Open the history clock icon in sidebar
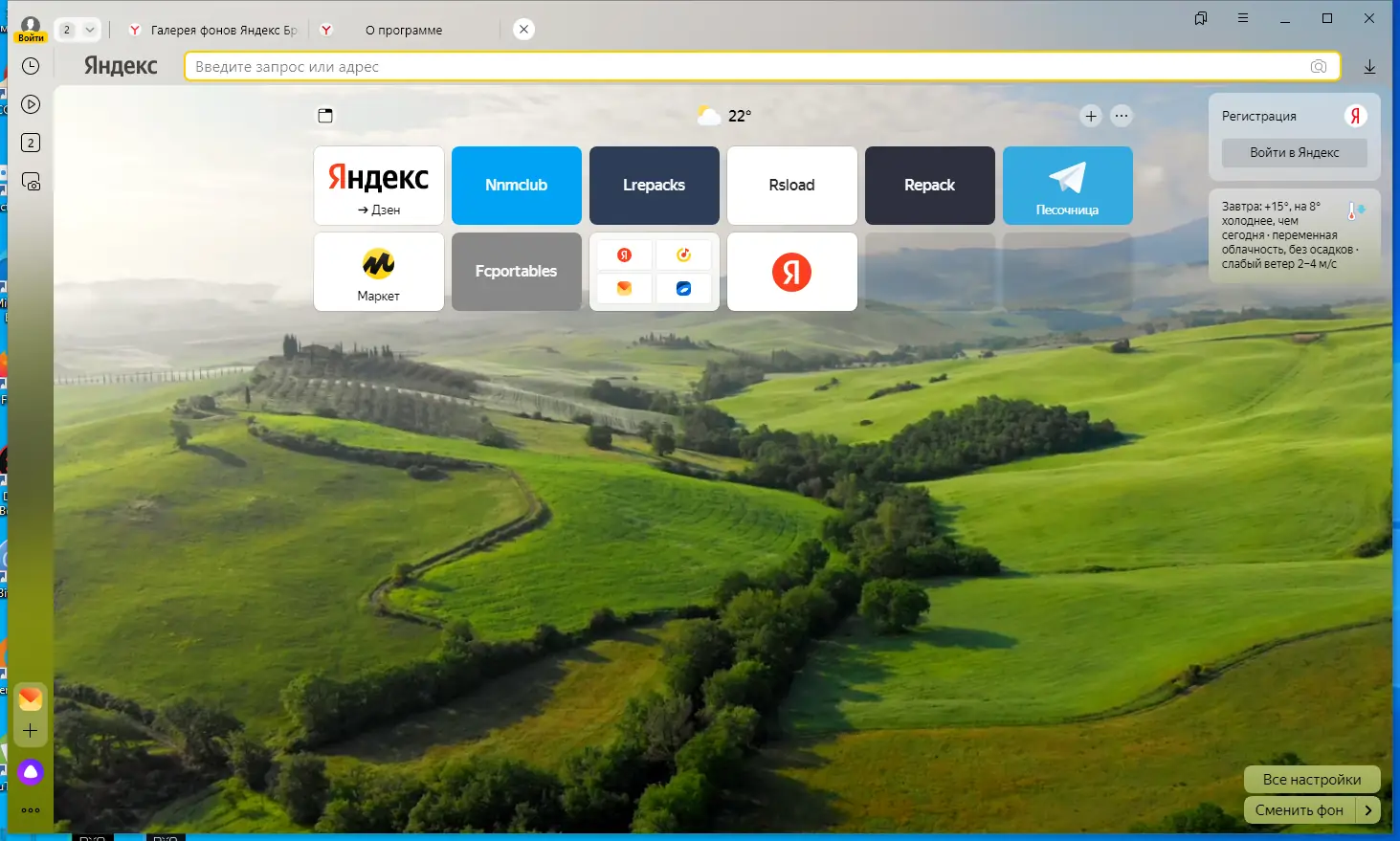 click(31, 66)
